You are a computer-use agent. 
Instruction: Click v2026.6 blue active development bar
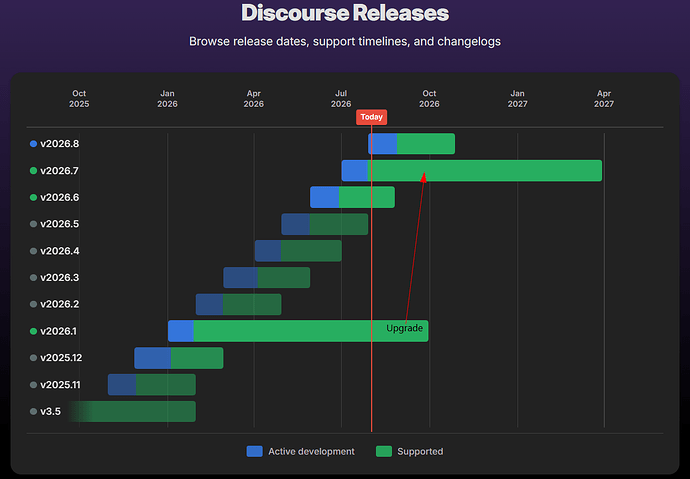pyautogui.click(x=324, y=197)
